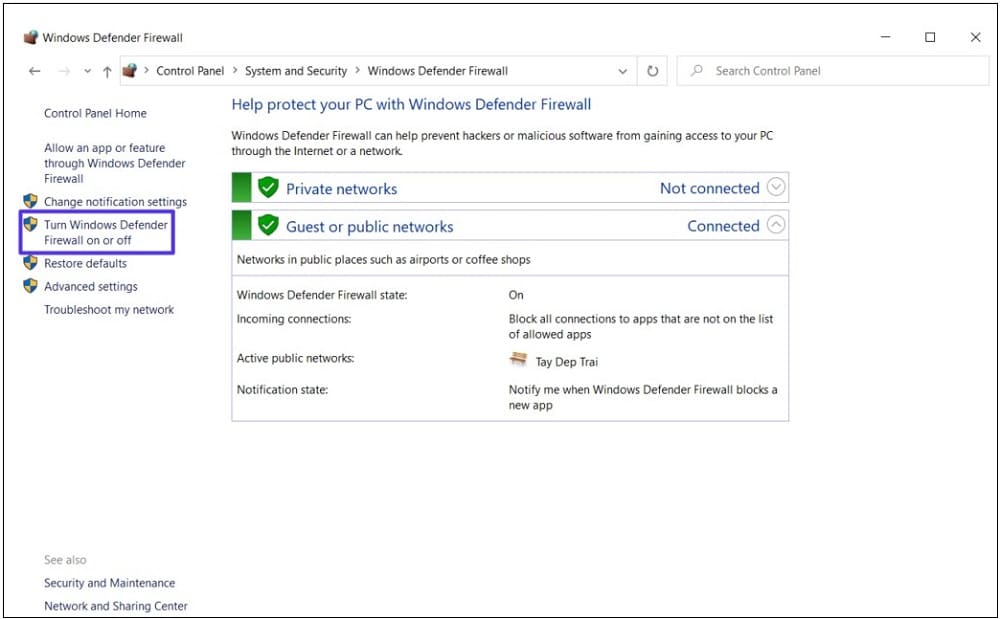Click the Windows Defender Firewall title bar icon
Image resolution: width=1000 pixels, height=619 pixels.
(x=31, y=38)
